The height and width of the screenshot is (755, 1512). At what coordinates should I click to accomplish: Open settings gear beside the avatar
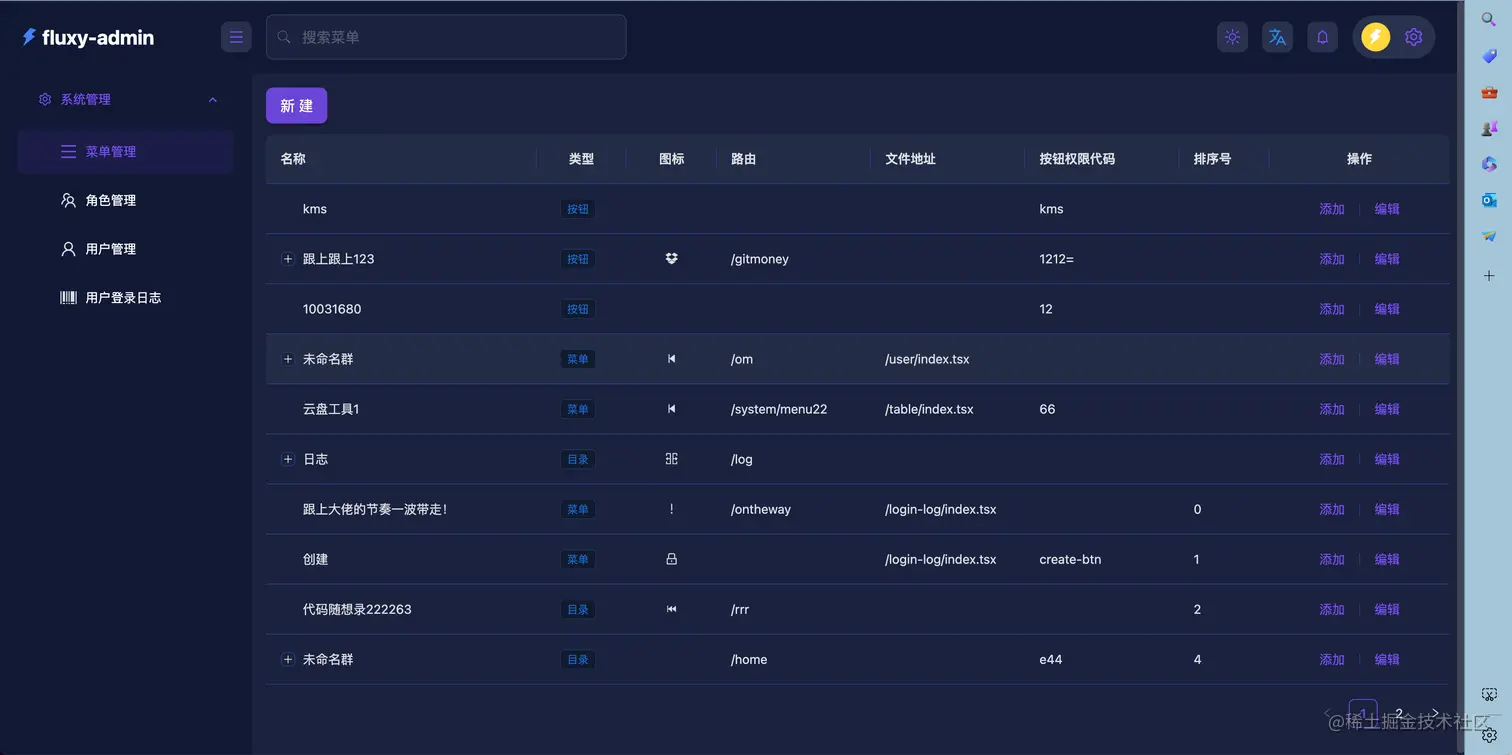click(x=1413, y=37)
